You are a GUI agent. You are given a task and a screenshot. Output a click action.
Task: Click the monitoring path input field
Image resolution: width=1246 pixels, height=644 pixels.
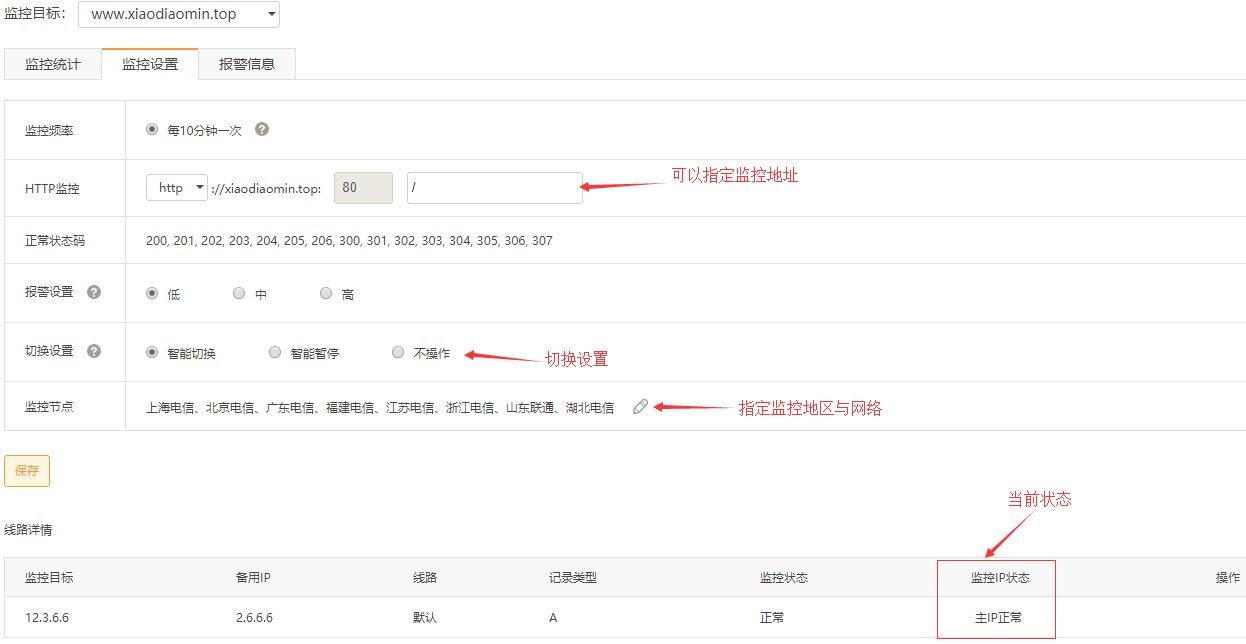(x=494, y=188)
